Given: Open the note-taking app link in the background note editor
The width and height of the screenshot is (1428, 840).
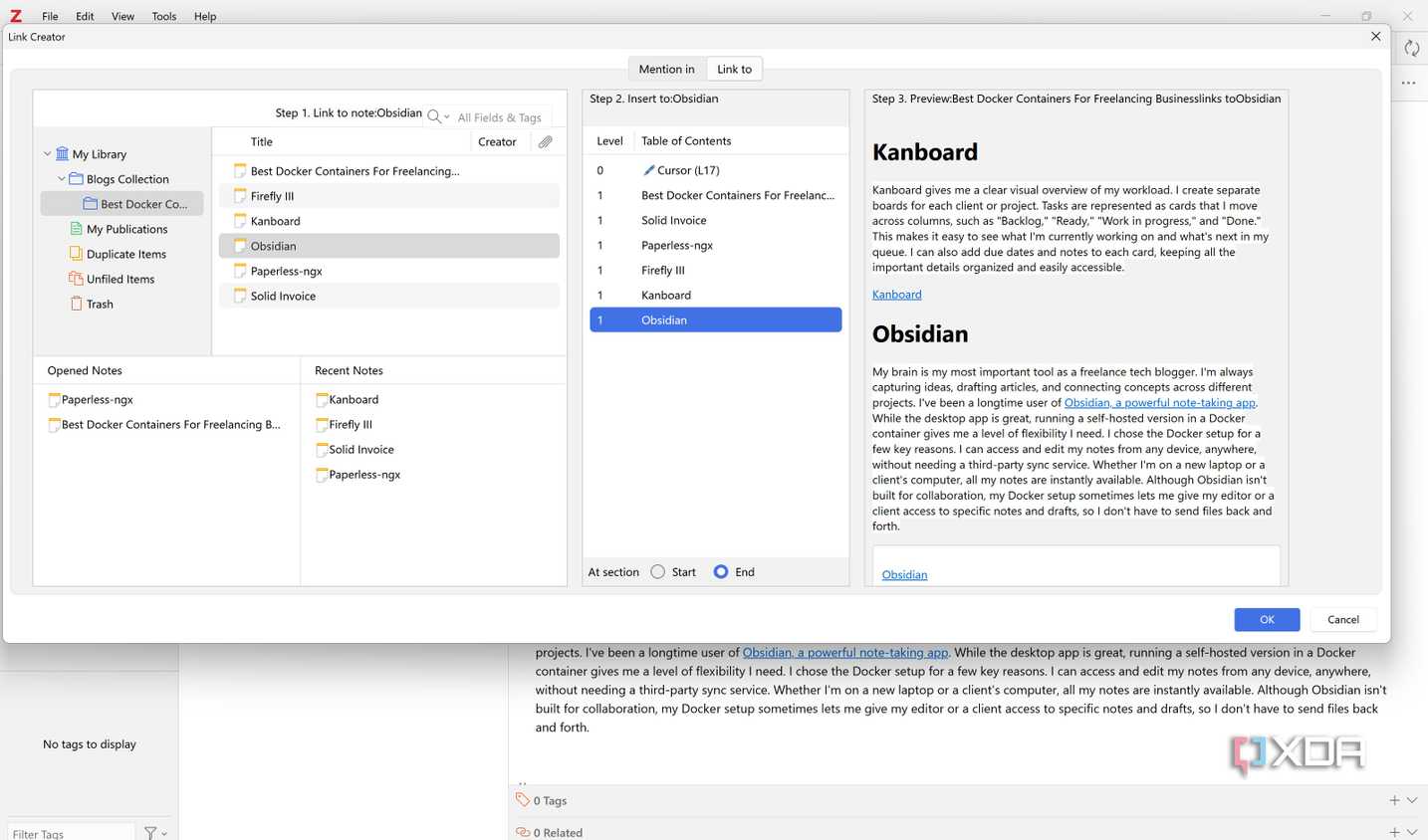Looking at the screenshot, I should [845, 653].
